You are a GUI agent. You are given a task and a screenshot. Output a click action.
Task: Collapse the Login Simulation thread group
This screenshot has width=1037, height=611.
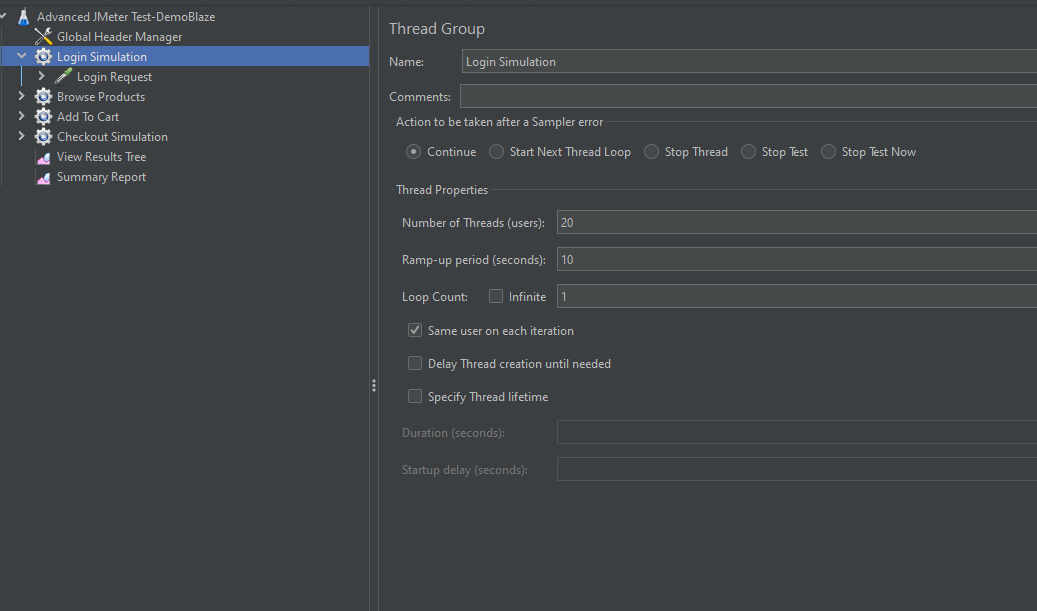(21, 56)
